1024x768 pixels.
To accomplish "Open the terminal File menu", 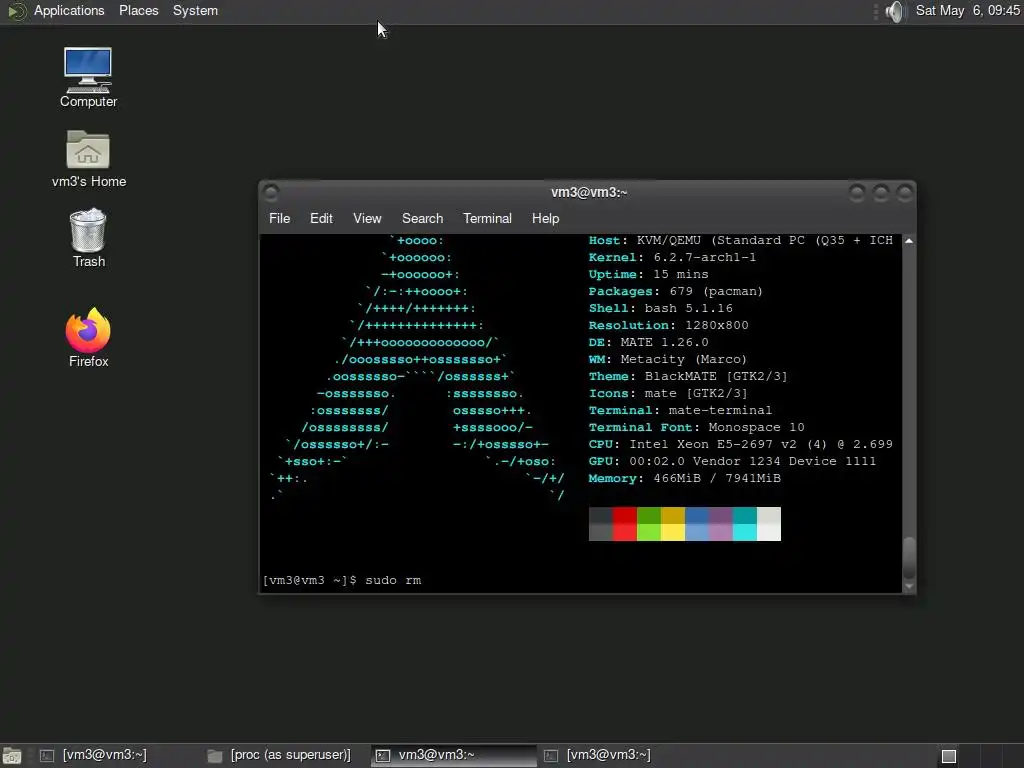I will 280,218.
